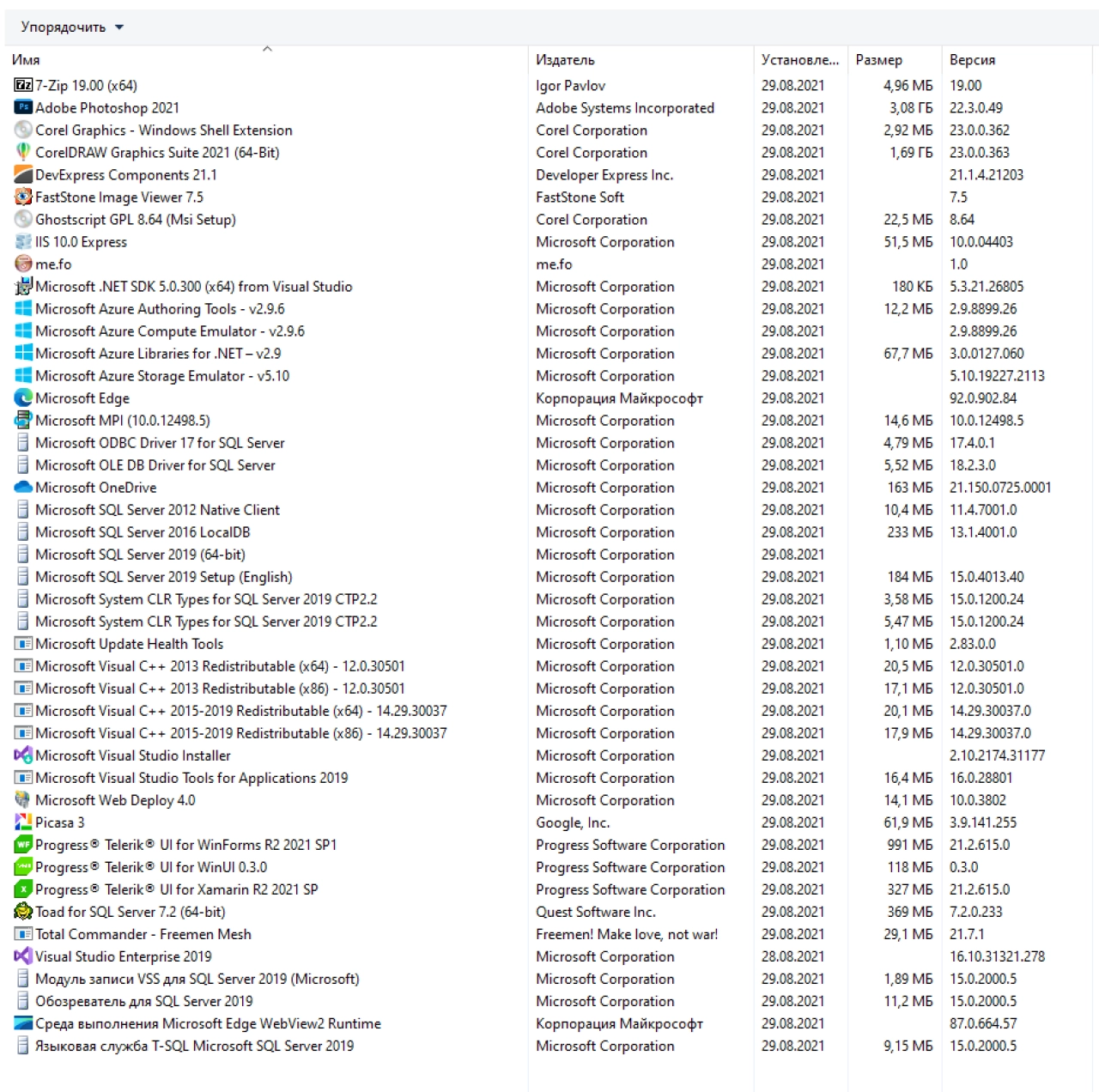Screen dimensions: 1099x1092
Task: Click Visual C++ 2015-2019 Redistributable (x64)
Action: tap(241, 710)
